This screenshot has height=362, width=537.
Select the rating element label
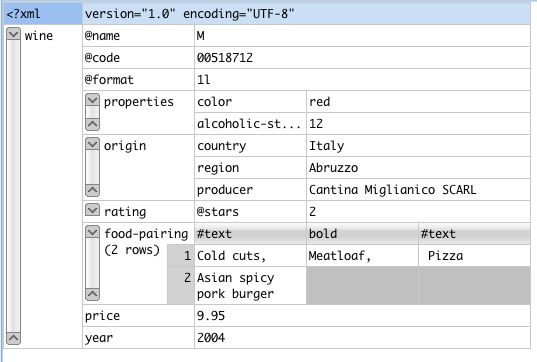tap(125, 212)
